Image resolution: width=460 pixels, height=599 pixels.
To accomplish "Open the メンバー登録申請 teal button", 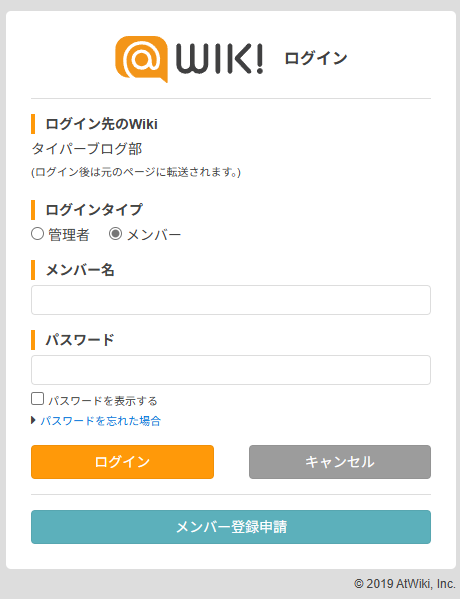I will coord(231,527).
